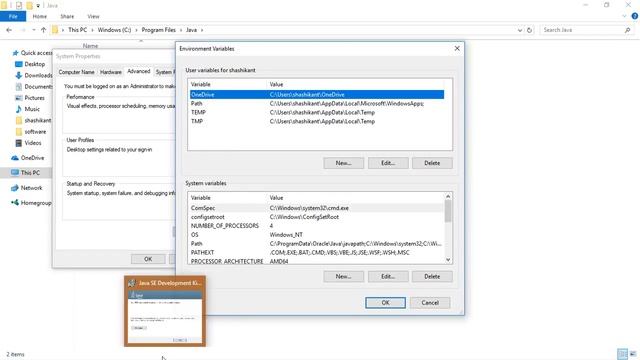Expand the ribbon chevron
The image size is (640, 360).
point(624,16)
